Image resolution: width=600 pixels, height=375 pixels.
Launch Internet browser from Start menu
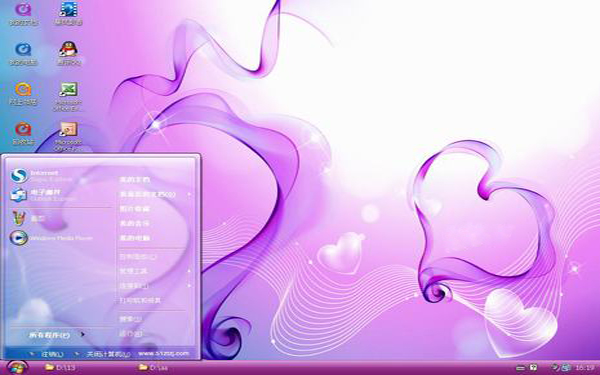click(x=41, y=176)
